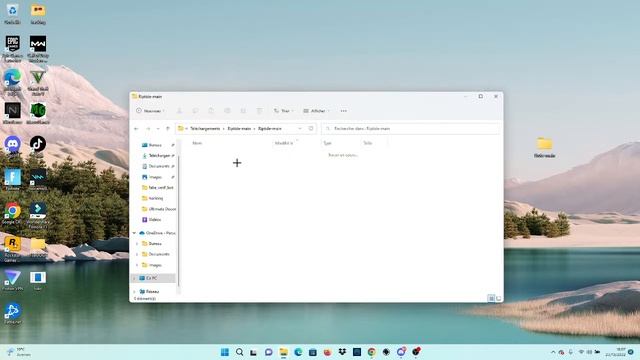The width and height of the screenshot is (640, 360).
Task: Click the Back navigation arrow
Action: [x=136, y=129]
